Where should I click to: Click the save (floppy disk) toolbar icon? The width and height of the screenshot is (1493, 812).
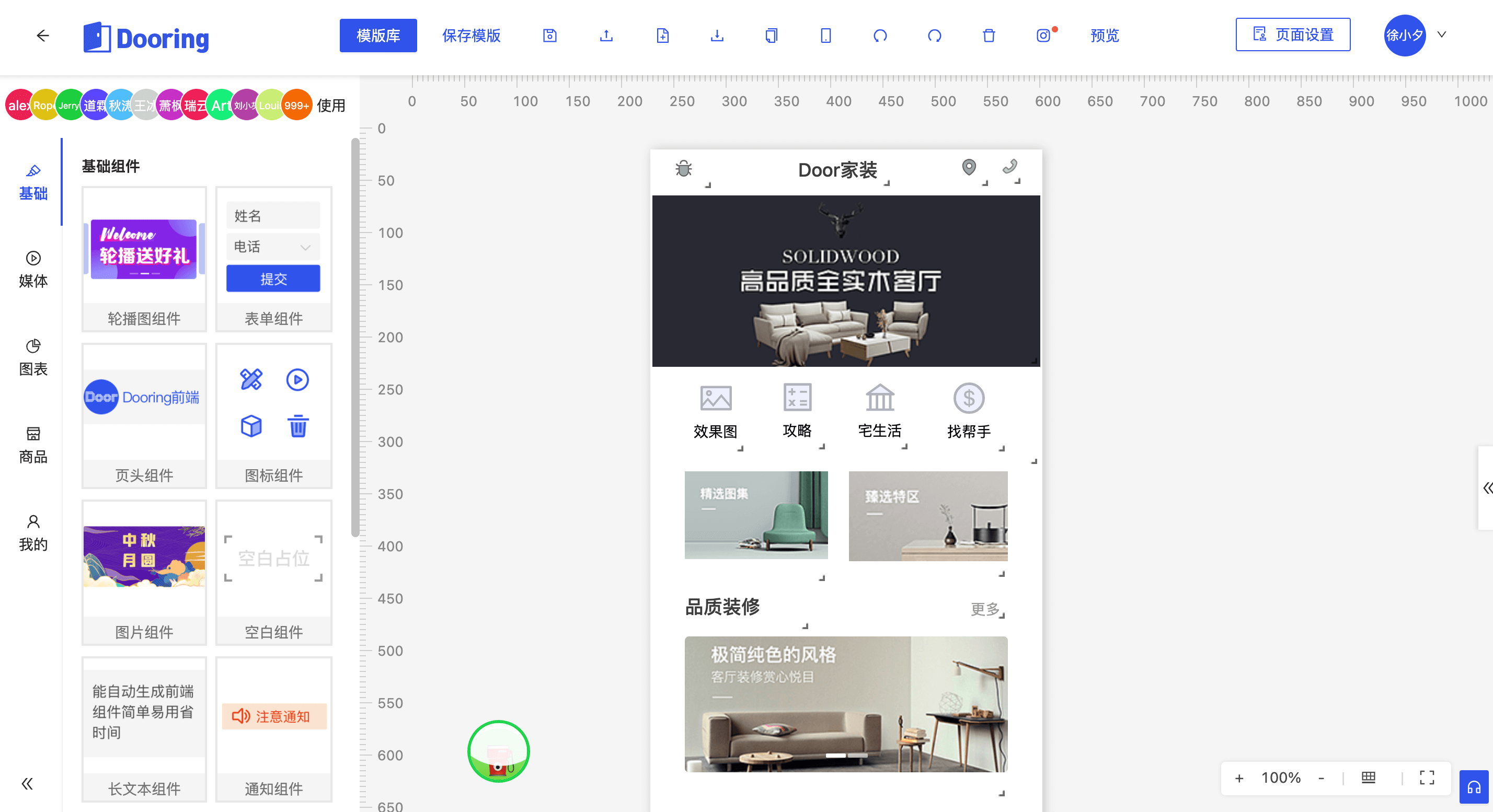point(549,36)
